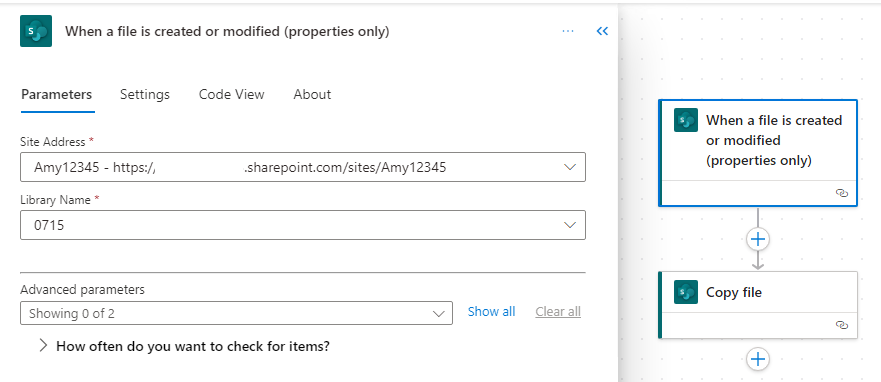The image size is (881, 382).
Task: Collapse the panel with double chevron
Action: (602, 31)
